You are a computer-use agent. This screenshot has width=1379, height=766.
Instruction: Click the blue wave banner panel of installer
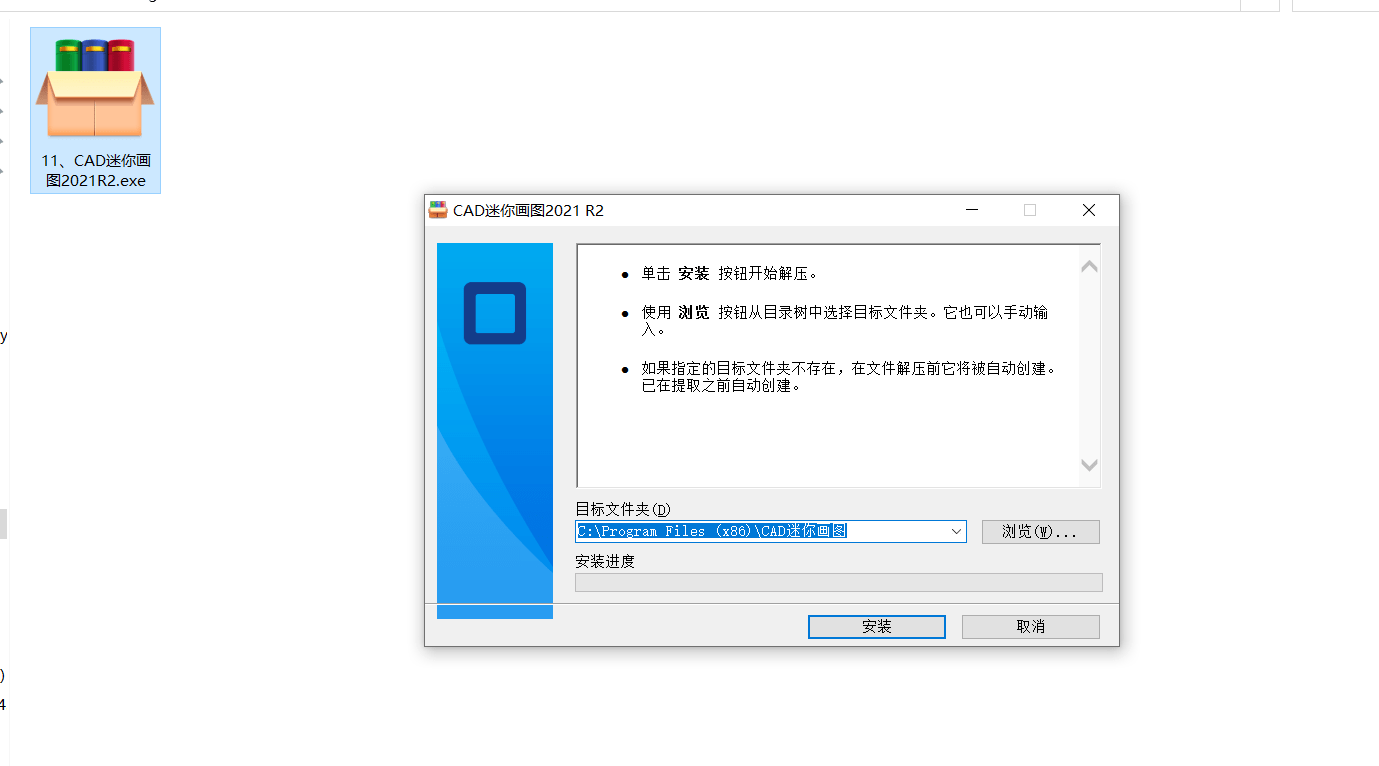(495, 431)
